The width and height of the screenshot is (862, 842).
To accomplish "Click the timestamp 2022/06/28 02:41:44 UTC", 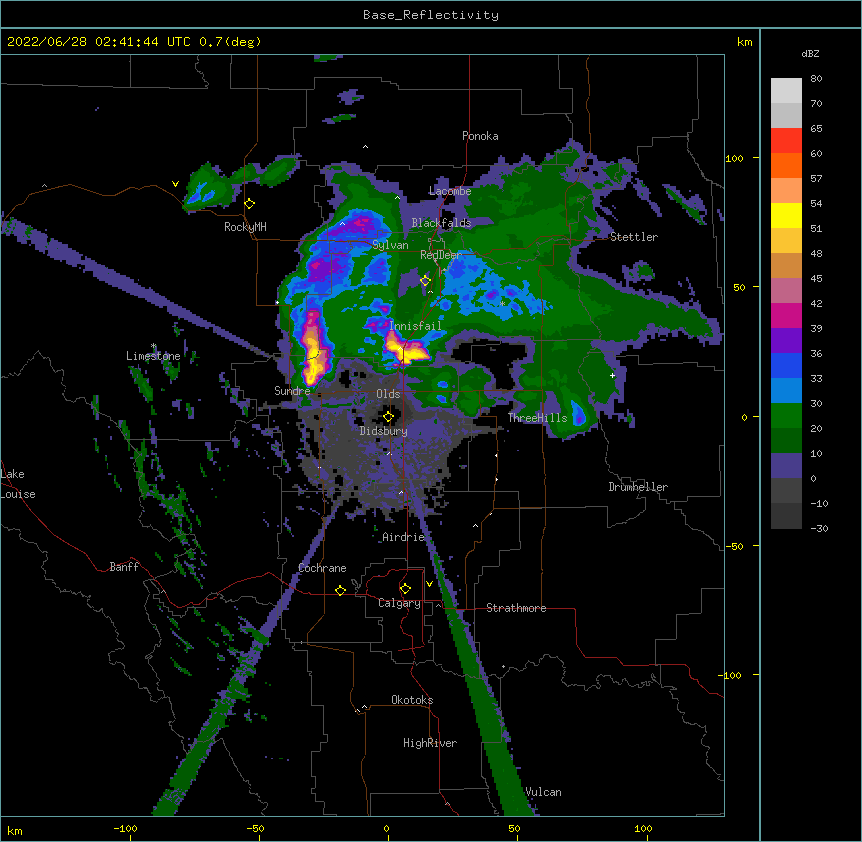I will (x=99, y=42).
